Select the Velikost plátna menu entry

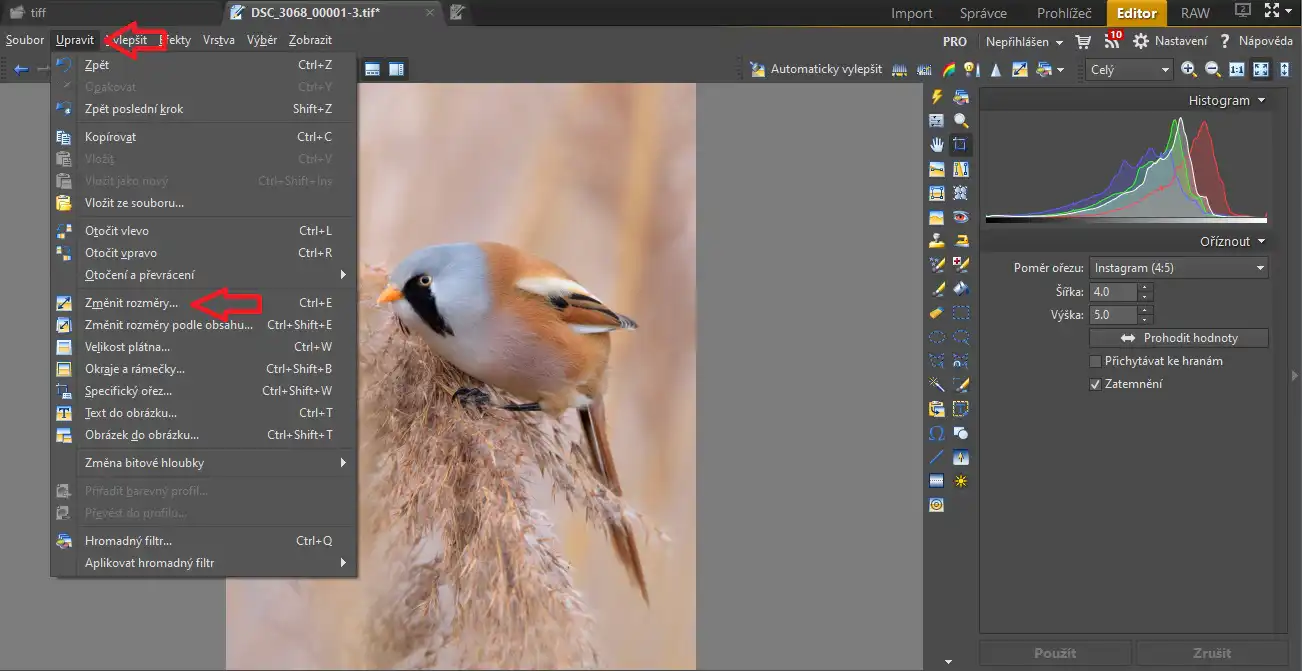click(x=127, y=347)
